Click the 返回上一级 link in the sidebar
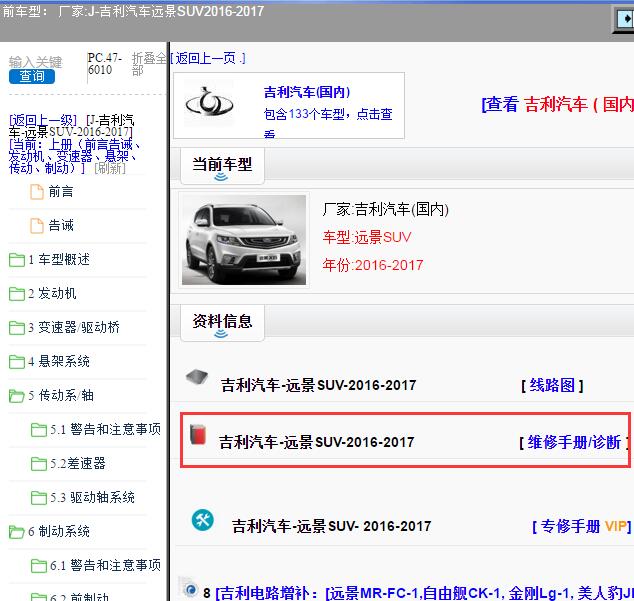 [x=43, y=120]
